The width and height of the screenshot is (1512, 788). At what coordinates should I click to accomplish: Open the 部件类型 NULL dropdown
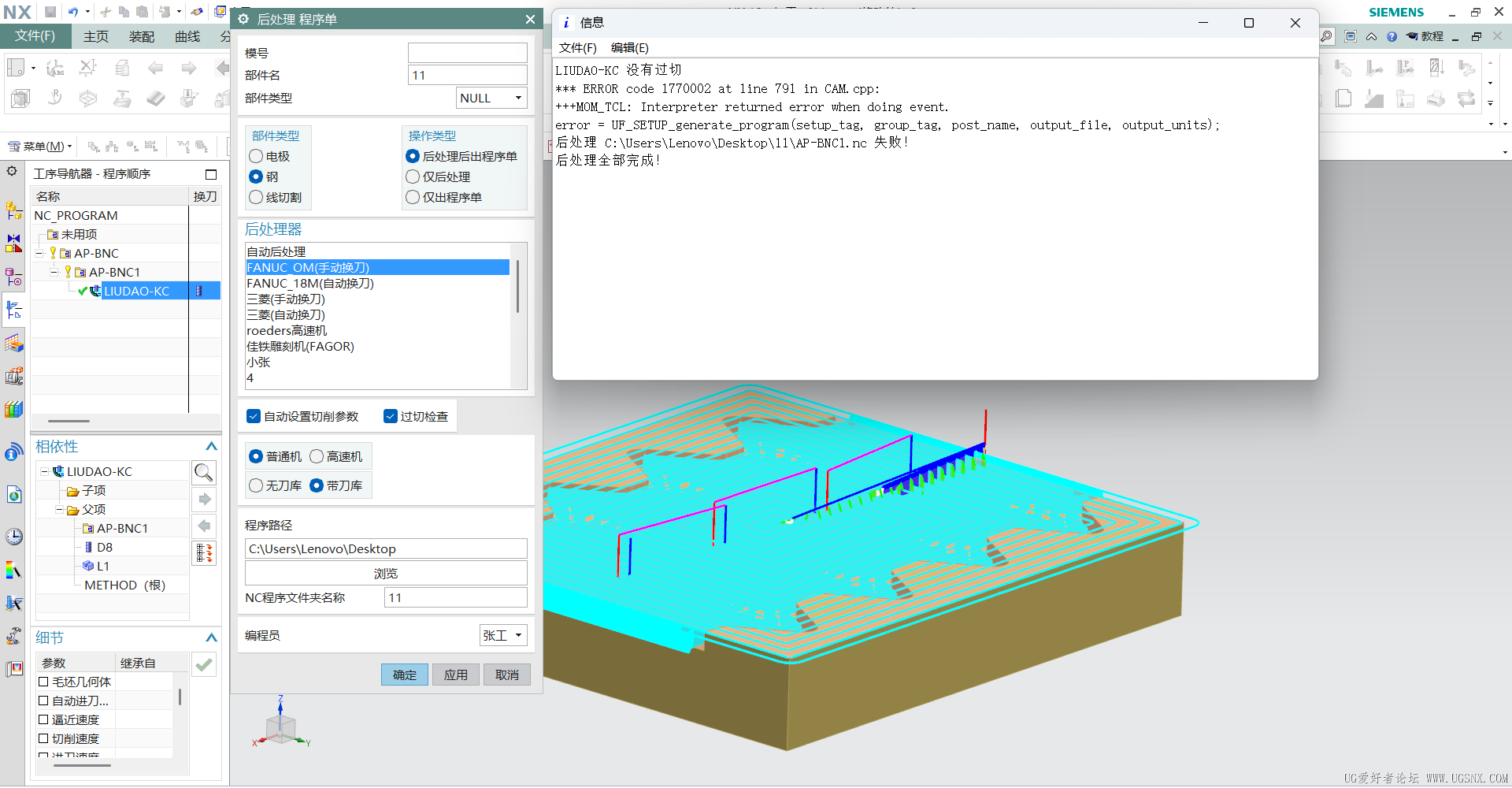coord(491,98)
